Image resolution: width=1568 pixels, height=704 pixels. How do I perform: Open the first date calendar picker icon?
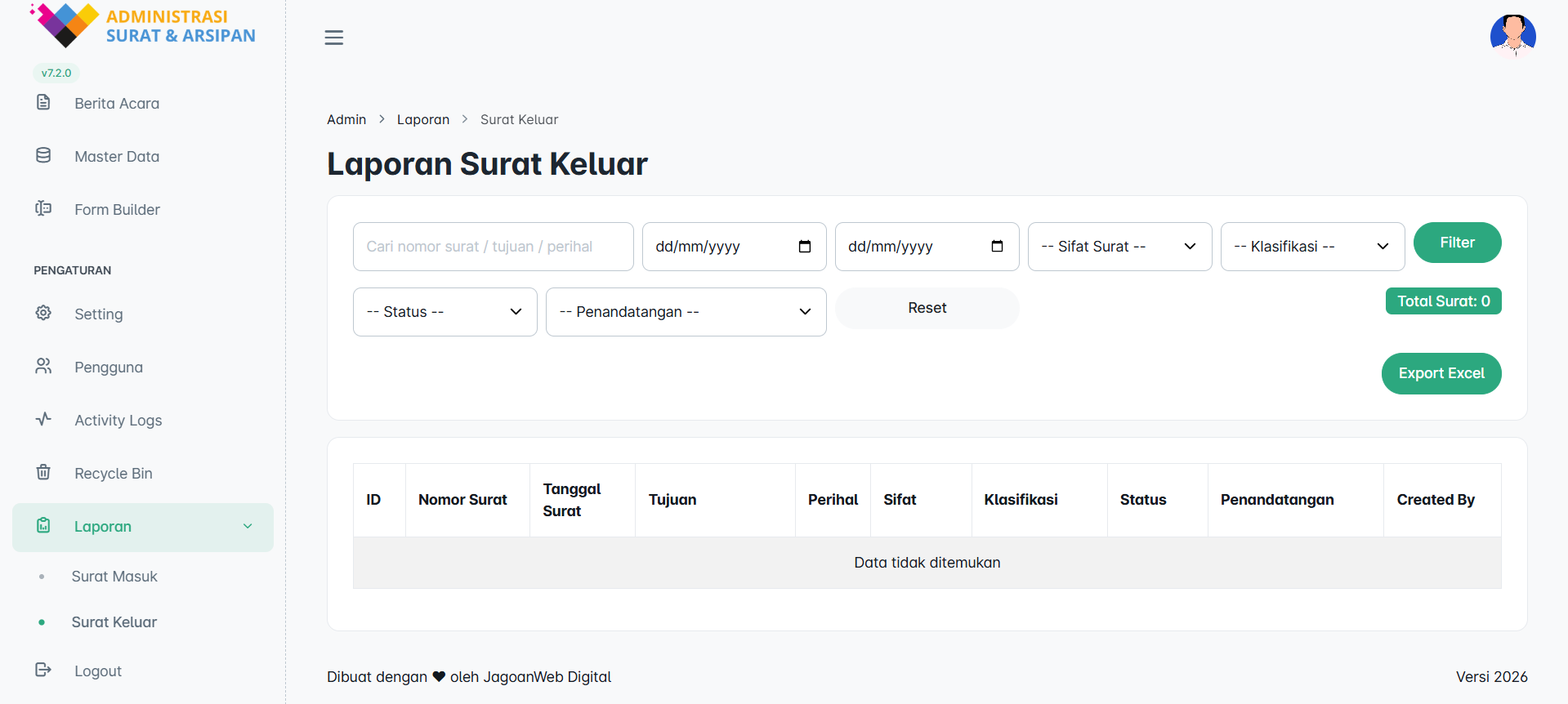click(804, 247)
